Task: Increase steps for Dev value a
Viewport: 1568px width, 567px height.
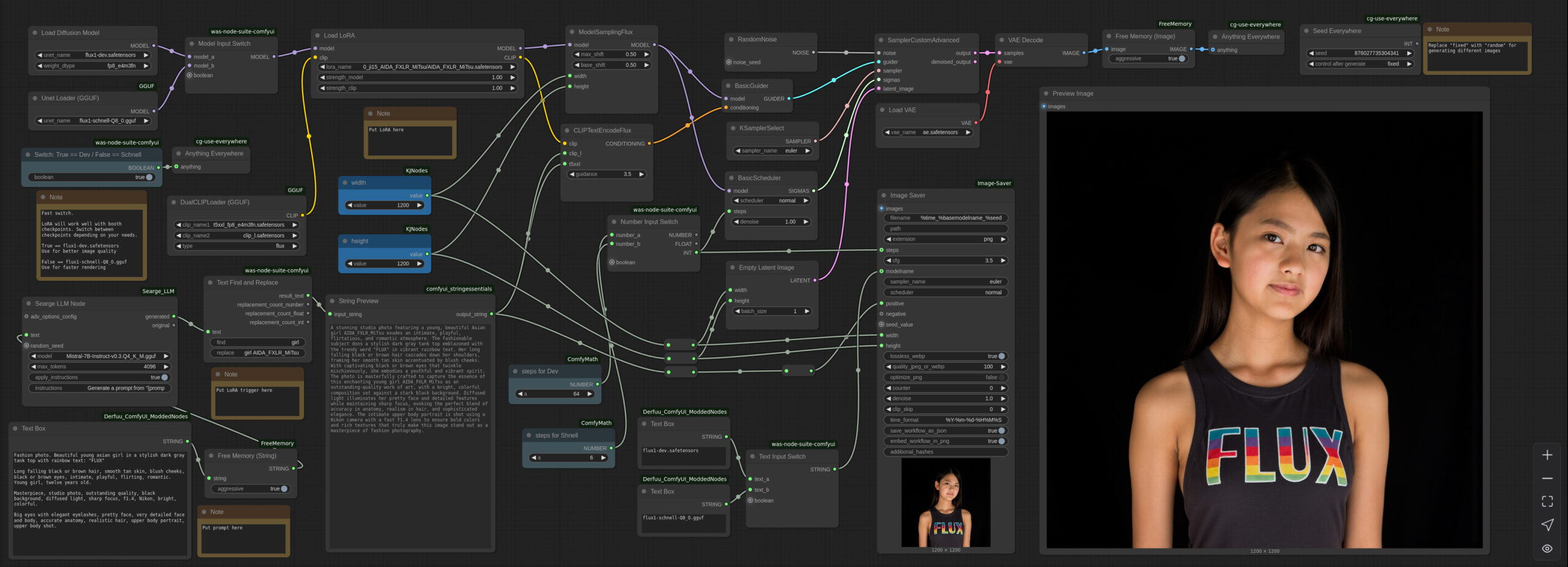Action: tap(590, 394)
